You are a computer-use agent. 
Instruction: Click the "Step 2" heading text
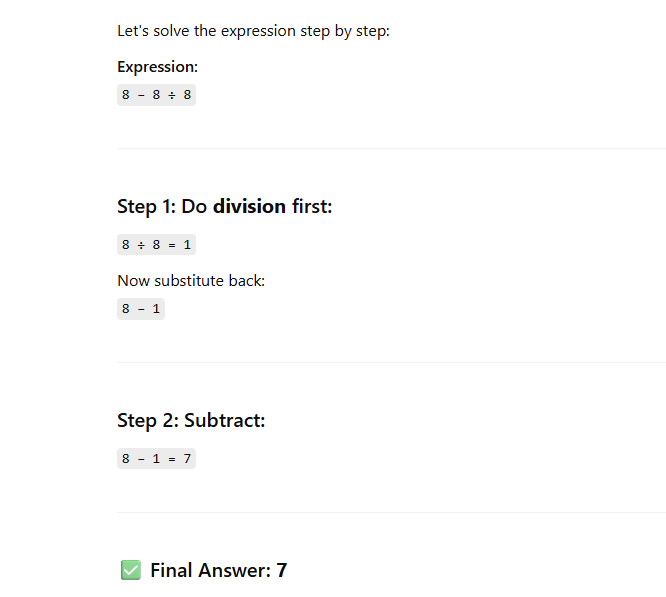coord(146,421)
